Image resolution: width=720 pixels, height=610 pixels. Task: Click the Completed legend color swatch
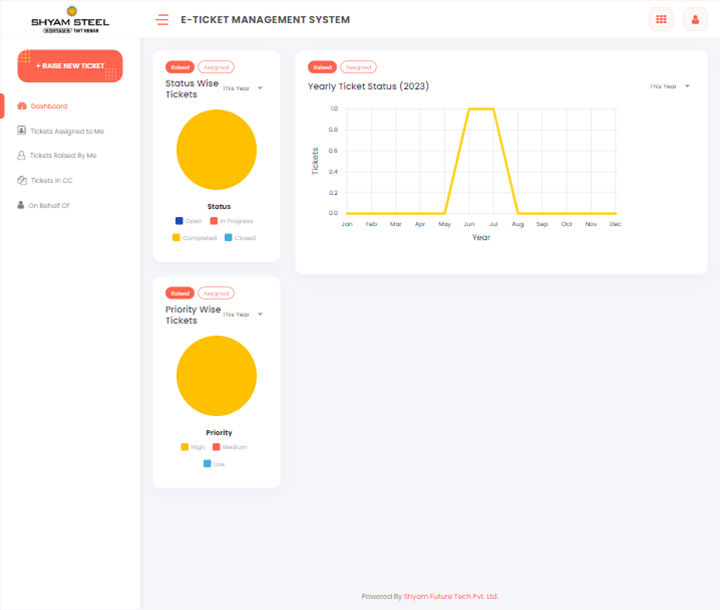(176, 238)
